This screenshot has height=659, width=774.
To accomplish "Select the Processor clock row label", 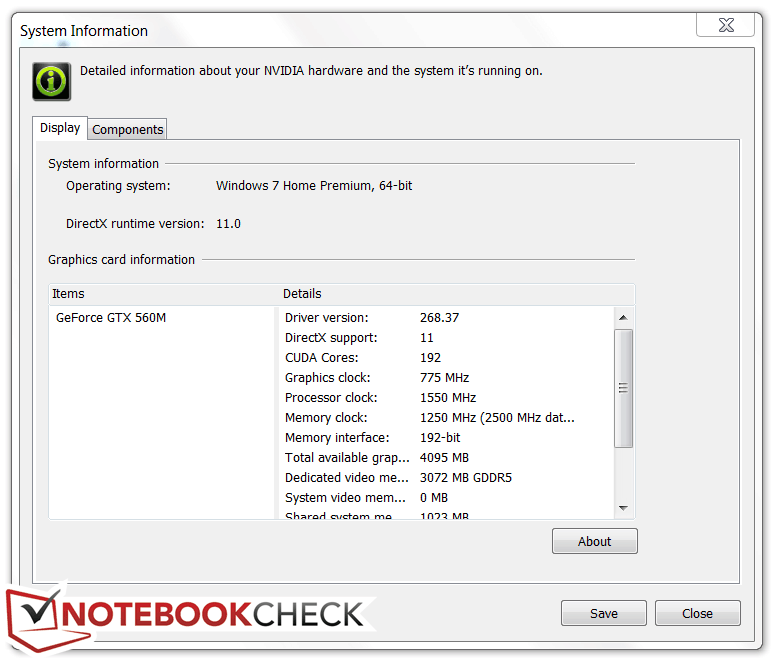I will pyautogui.click(x=331, y=397).
